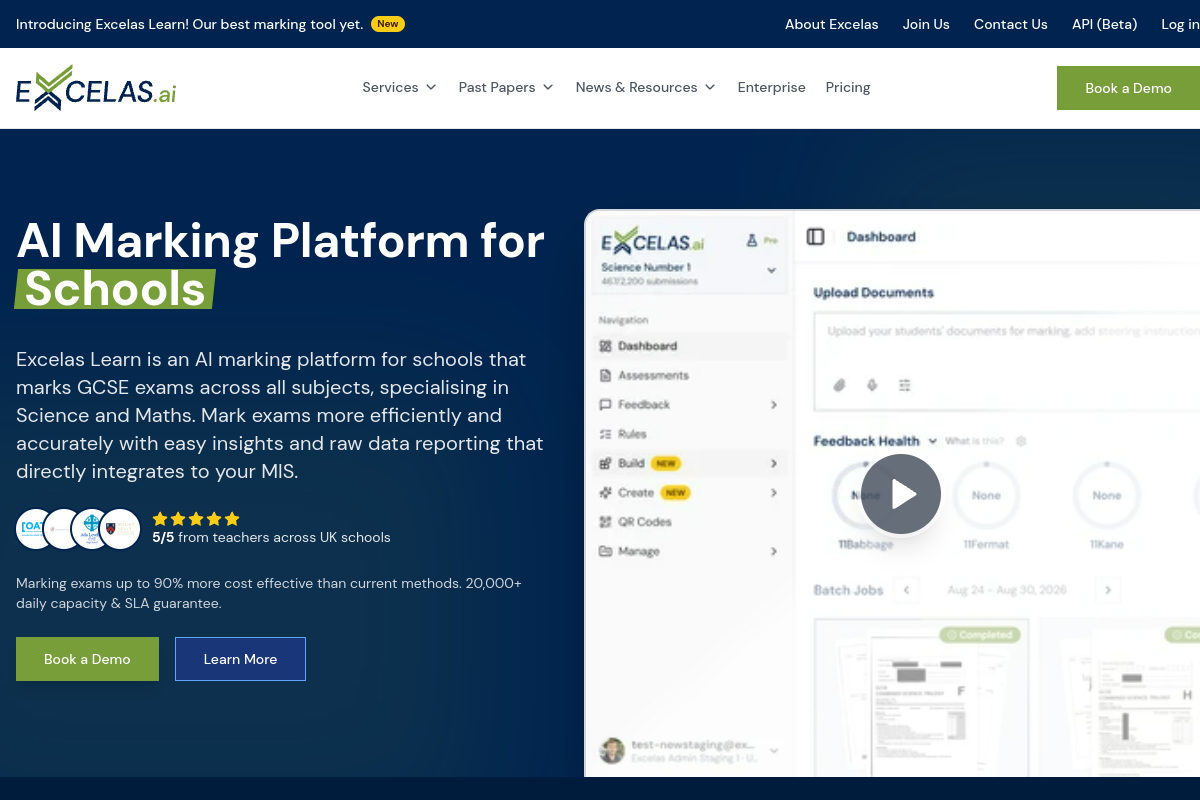Viewport: 1200px width, 800px height.
Task: Open the Contact Us link
Action: click(x=1011, y=24)
